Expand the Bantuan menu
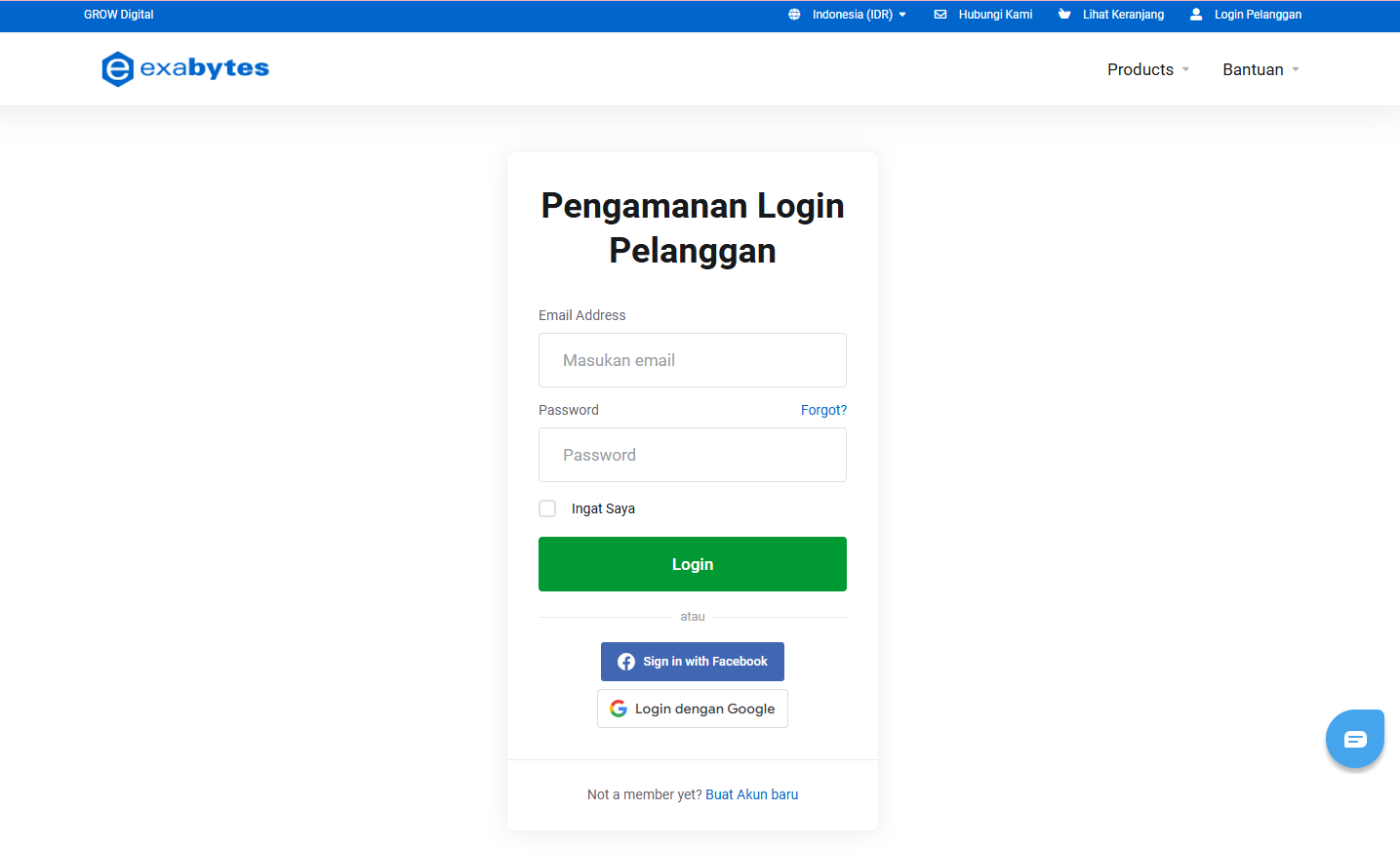Screen dimensions: 1400x852 click(x=1260, y=69)
